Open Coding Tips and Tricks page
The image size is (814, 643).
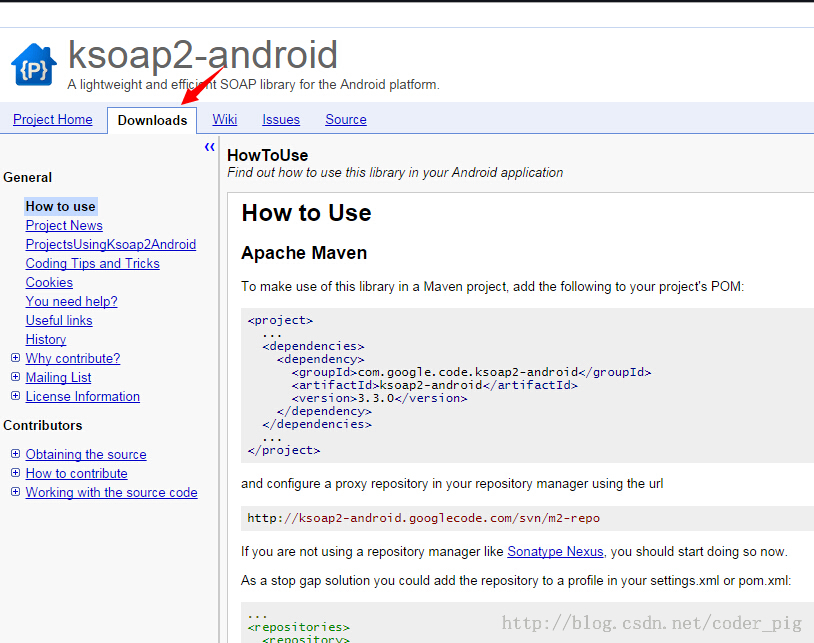tap(93, 263)
